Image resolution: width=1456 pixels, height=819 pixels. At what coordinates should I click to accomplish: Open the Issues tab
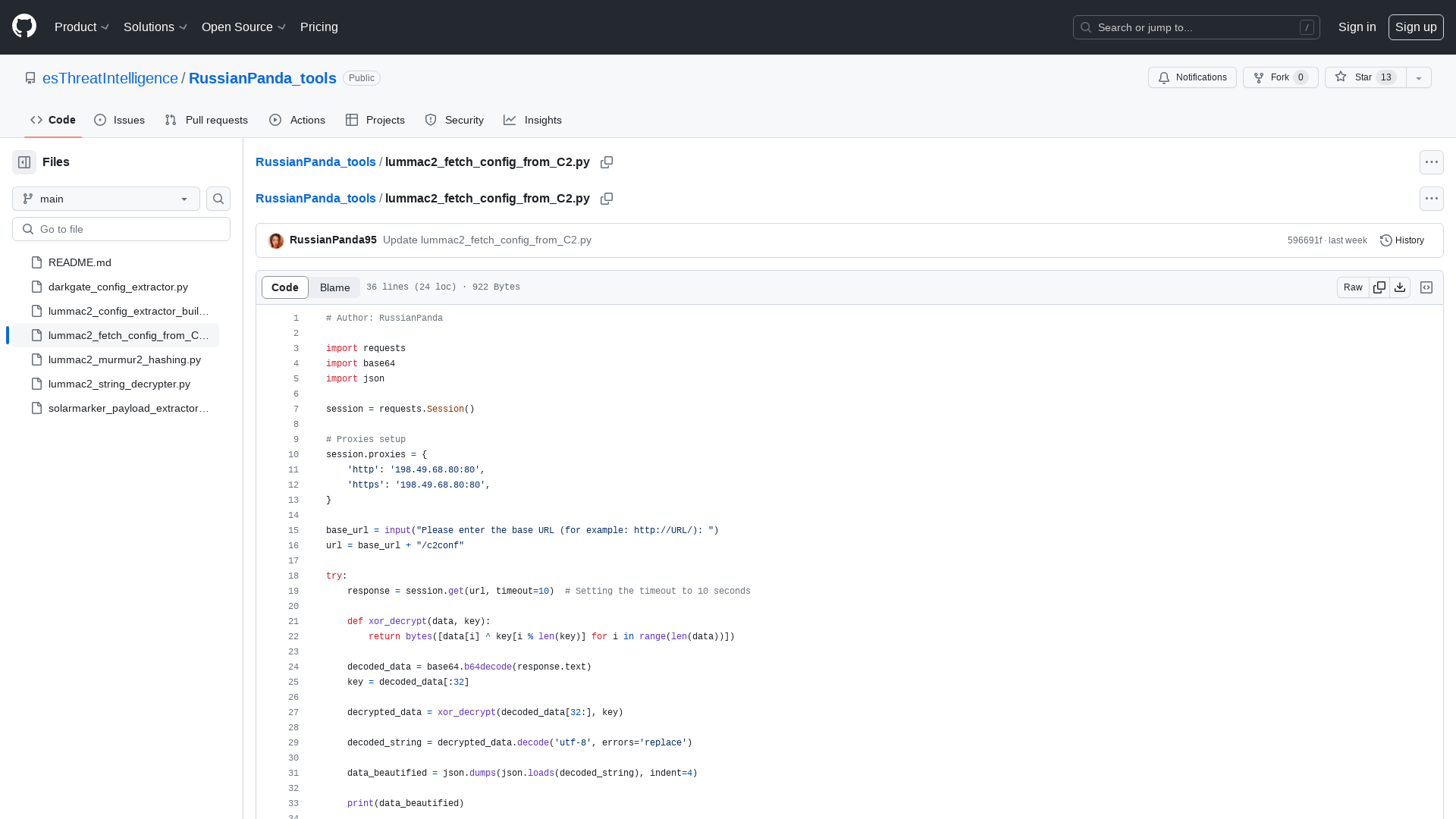click(120, 120)
